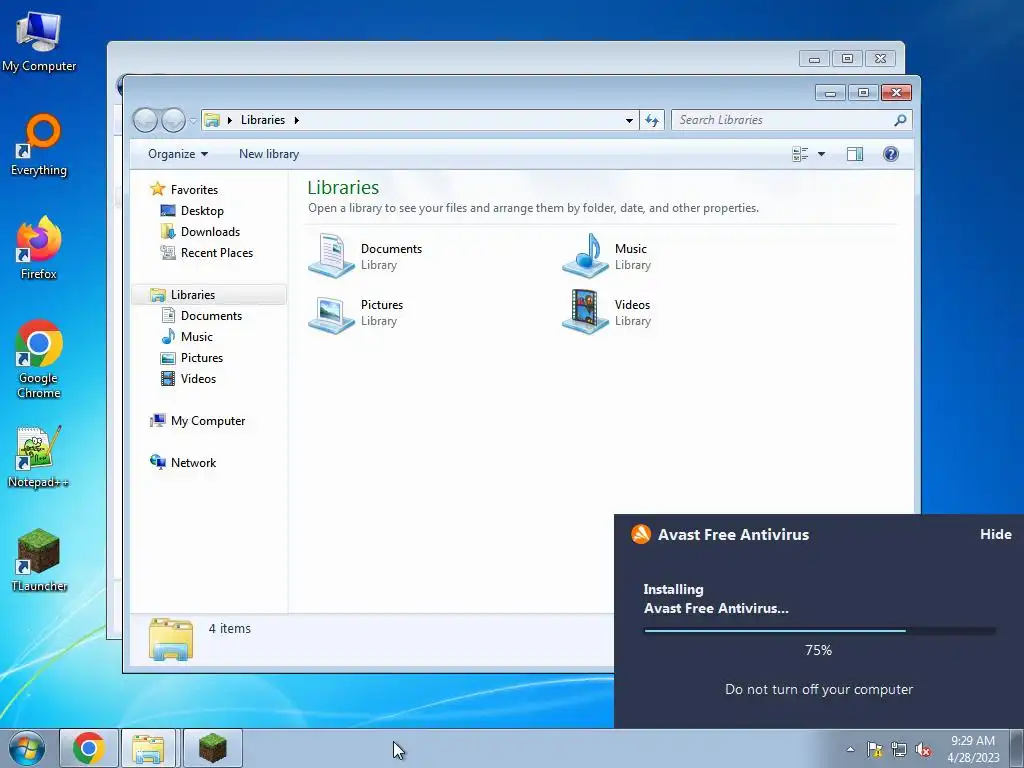The image size is (1024, 768).
Task: Click the Libraries heading text
Action: pos(343,187)
